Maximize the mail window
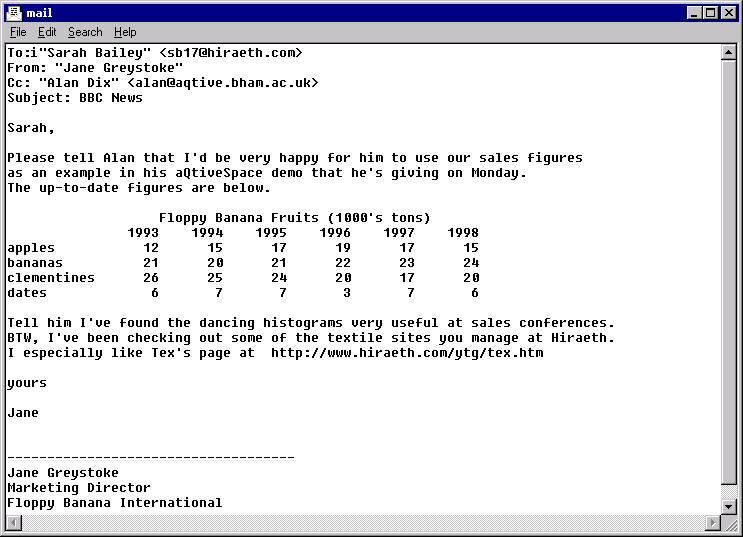The width and height of the screenshot is (743, 537). pyautogui.click(x=712, y=12)
